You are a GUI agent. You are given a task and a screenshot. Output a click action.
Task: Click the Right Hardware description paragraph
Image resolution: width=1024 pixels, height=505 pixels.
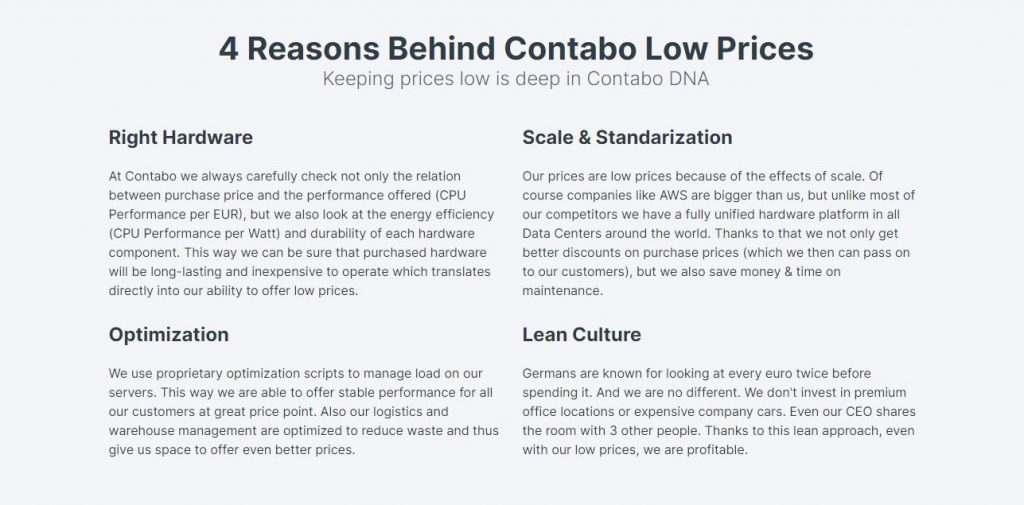tap(301, 233)
